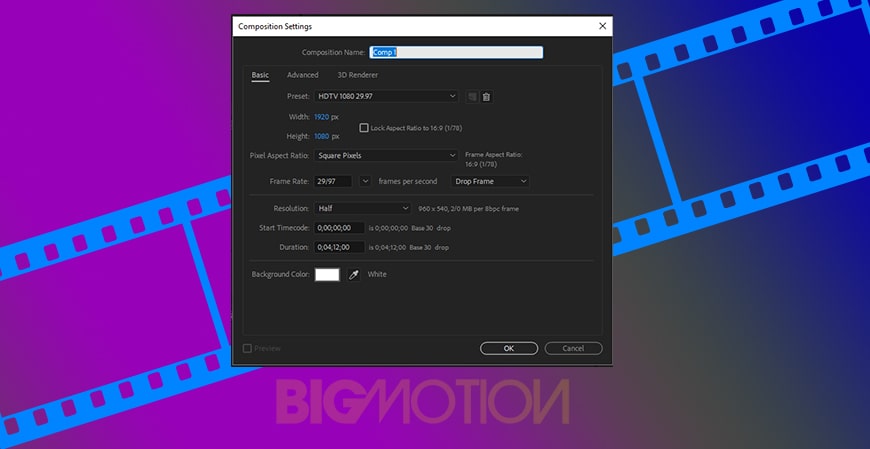Switch to the Advanced tab
870x449 pixels.
click(302, 75)
